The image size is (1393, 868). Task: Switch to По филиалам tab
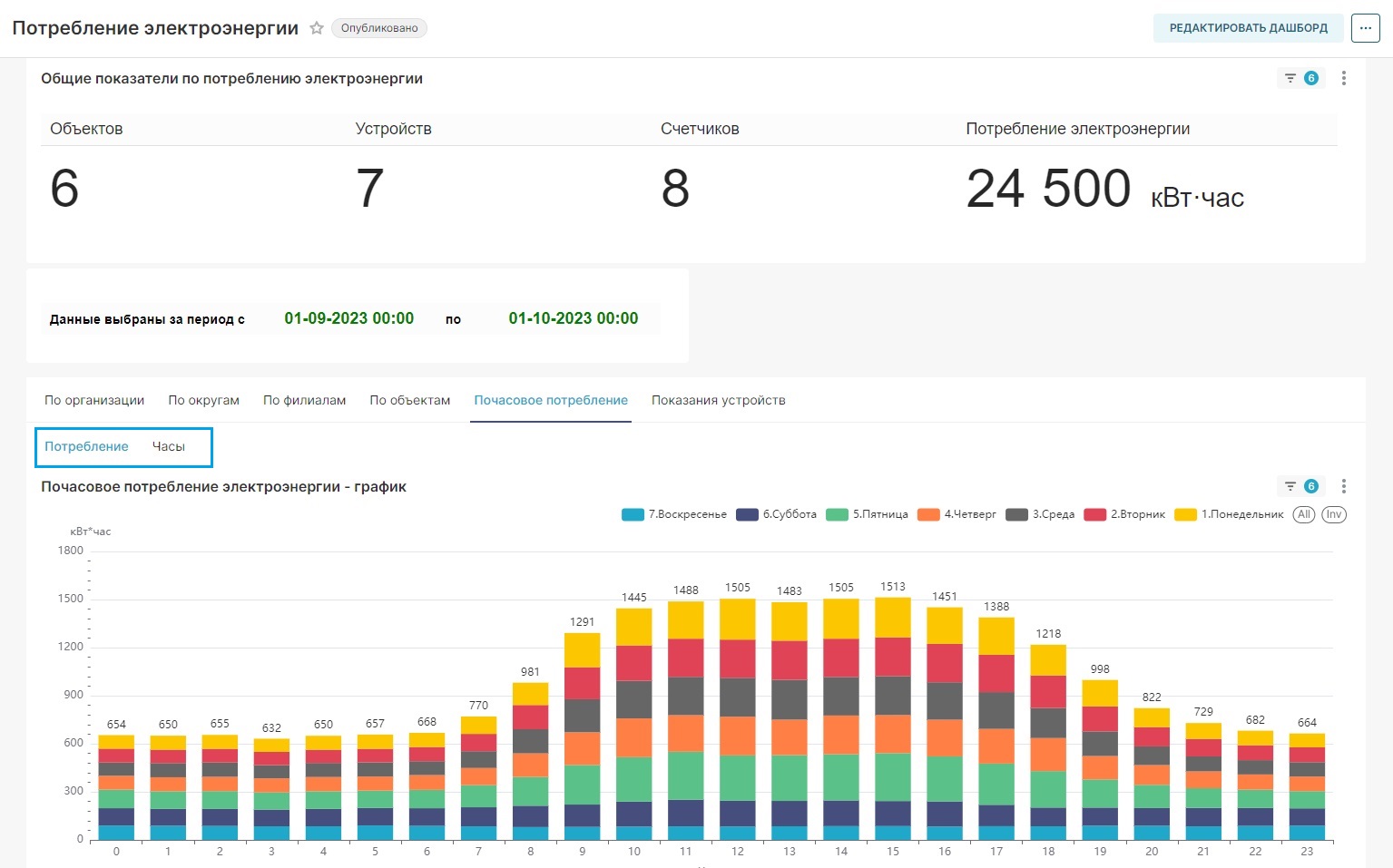click(304, 400)
